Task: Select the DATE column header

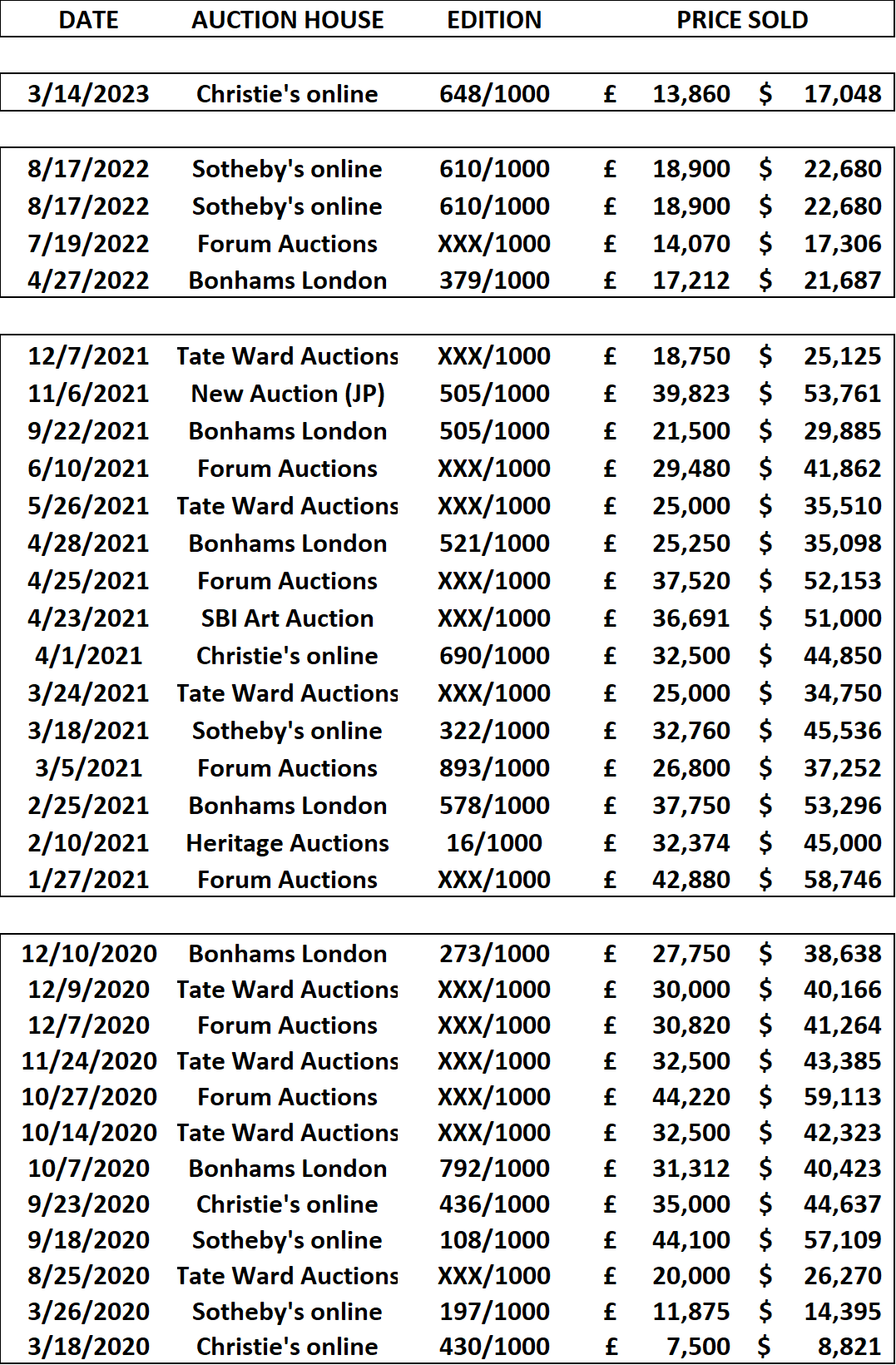Action: pyautogui.click(x=89, y=20)
